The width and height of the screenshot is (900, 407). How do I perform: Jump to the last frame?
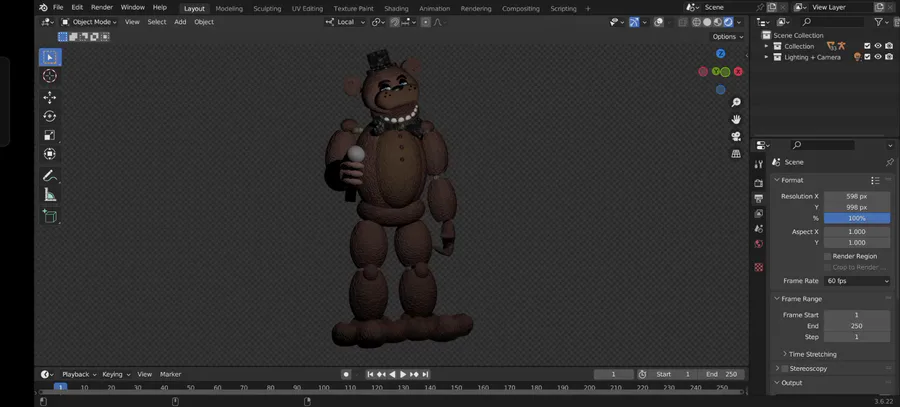coord(425,374)
